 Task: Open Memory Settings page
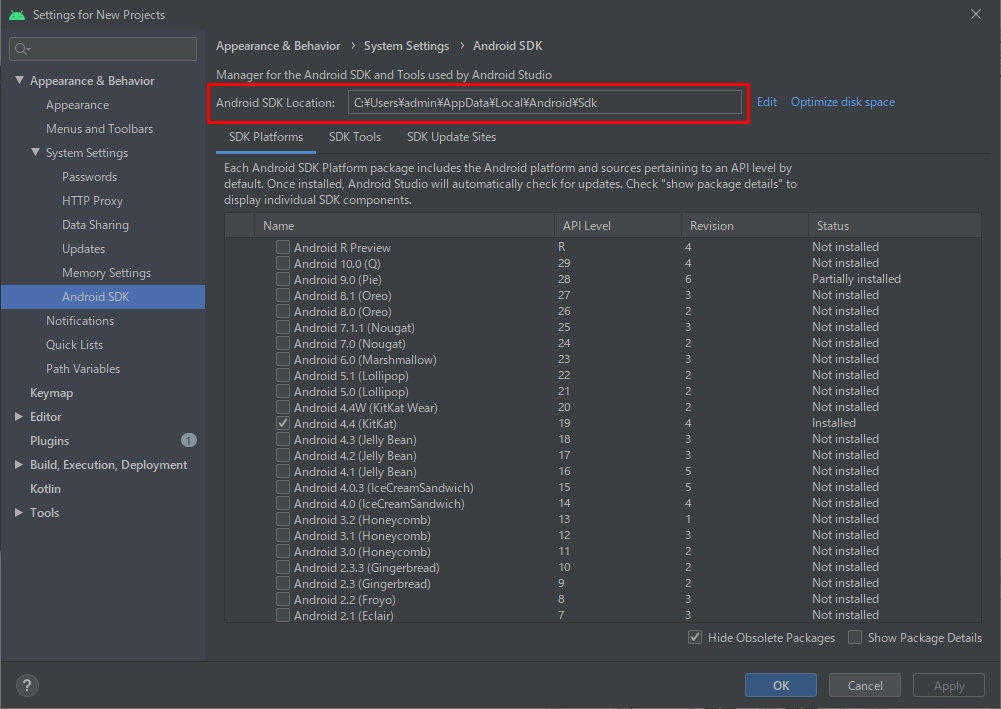point(107,273)
